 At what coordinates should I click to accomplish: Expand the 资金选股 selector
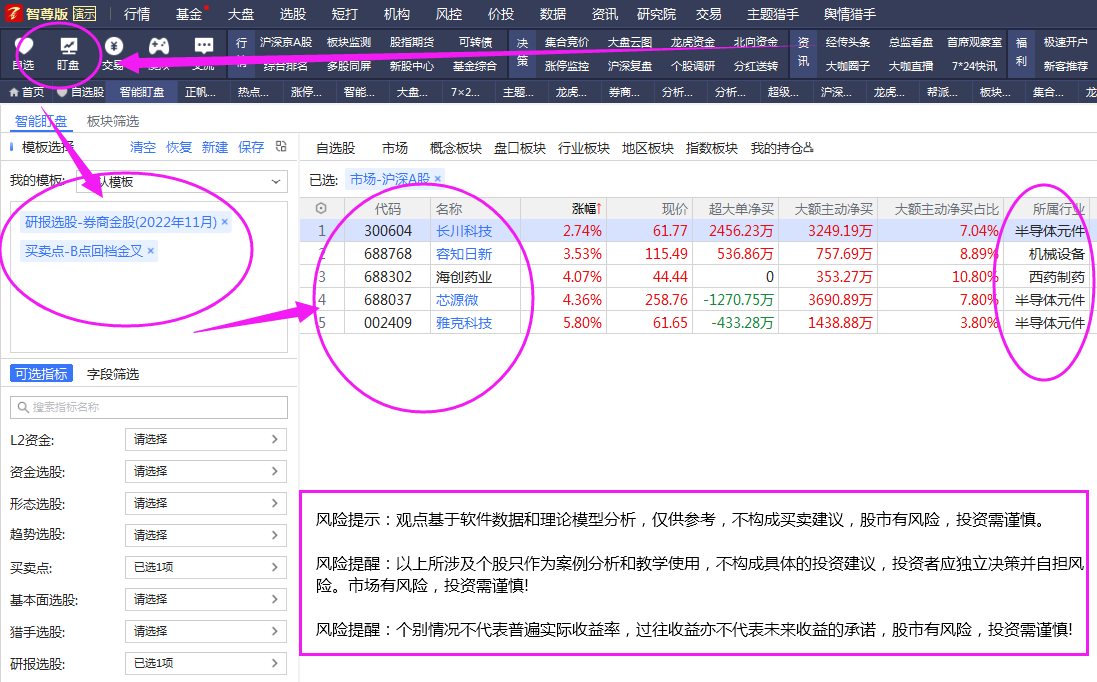[206, 471]
